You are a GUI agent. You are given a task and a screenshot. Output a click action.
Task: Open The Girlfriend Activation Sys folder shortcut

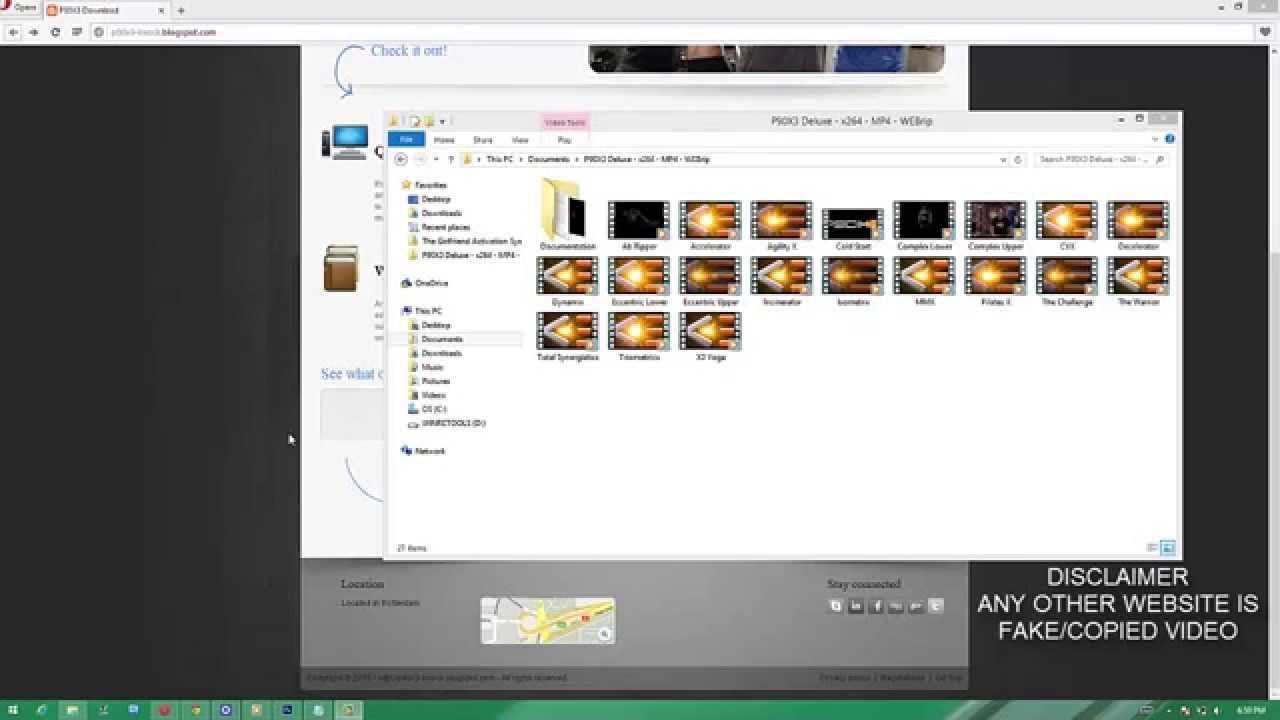pyautogui.click(x=471, y=241)
